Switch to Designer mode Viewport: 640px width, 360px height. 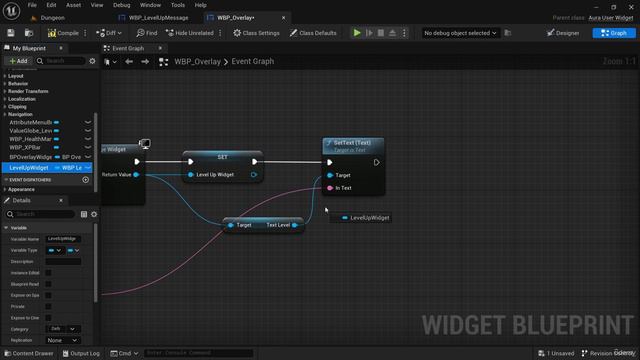(563, 33)
